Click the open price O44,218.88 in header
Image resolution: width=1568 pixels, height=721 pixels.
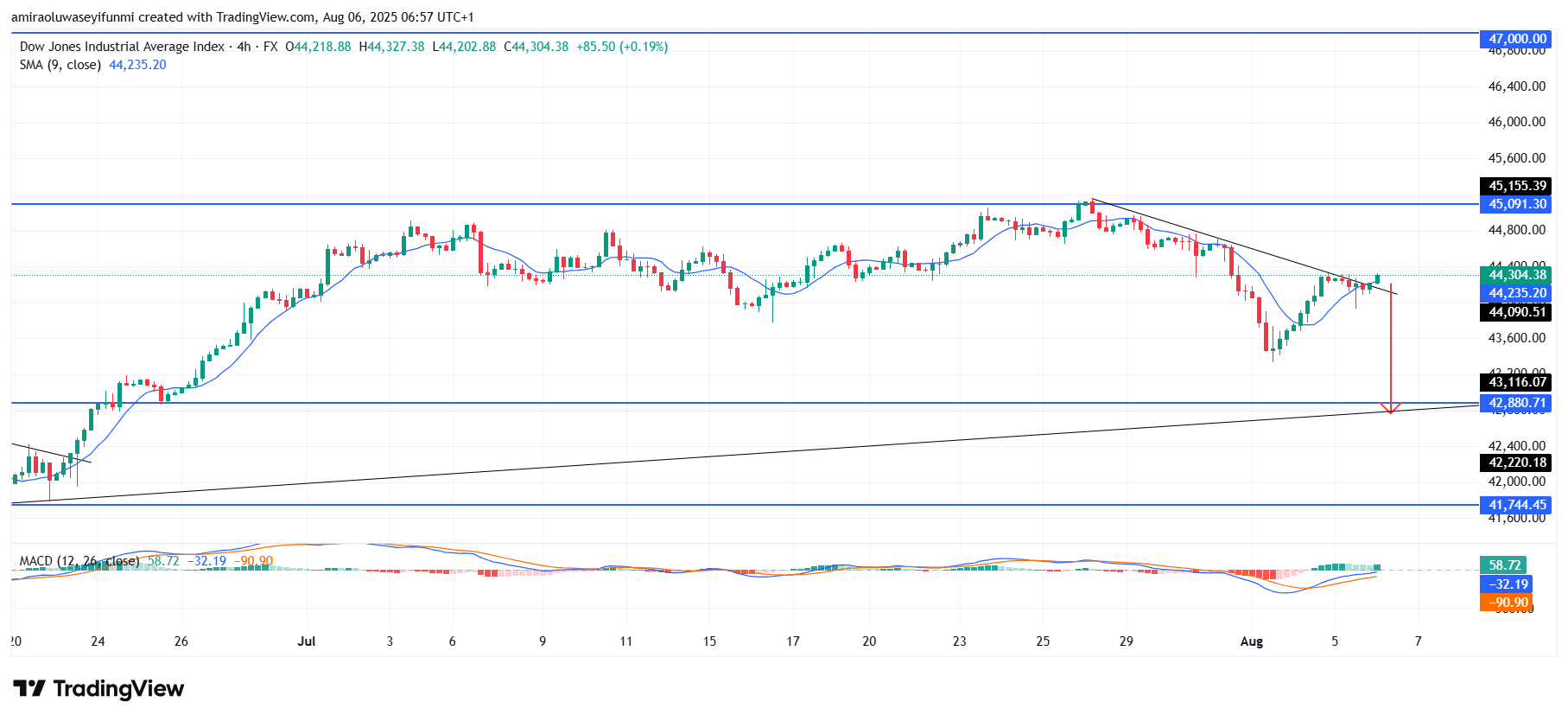click(318, 47)
